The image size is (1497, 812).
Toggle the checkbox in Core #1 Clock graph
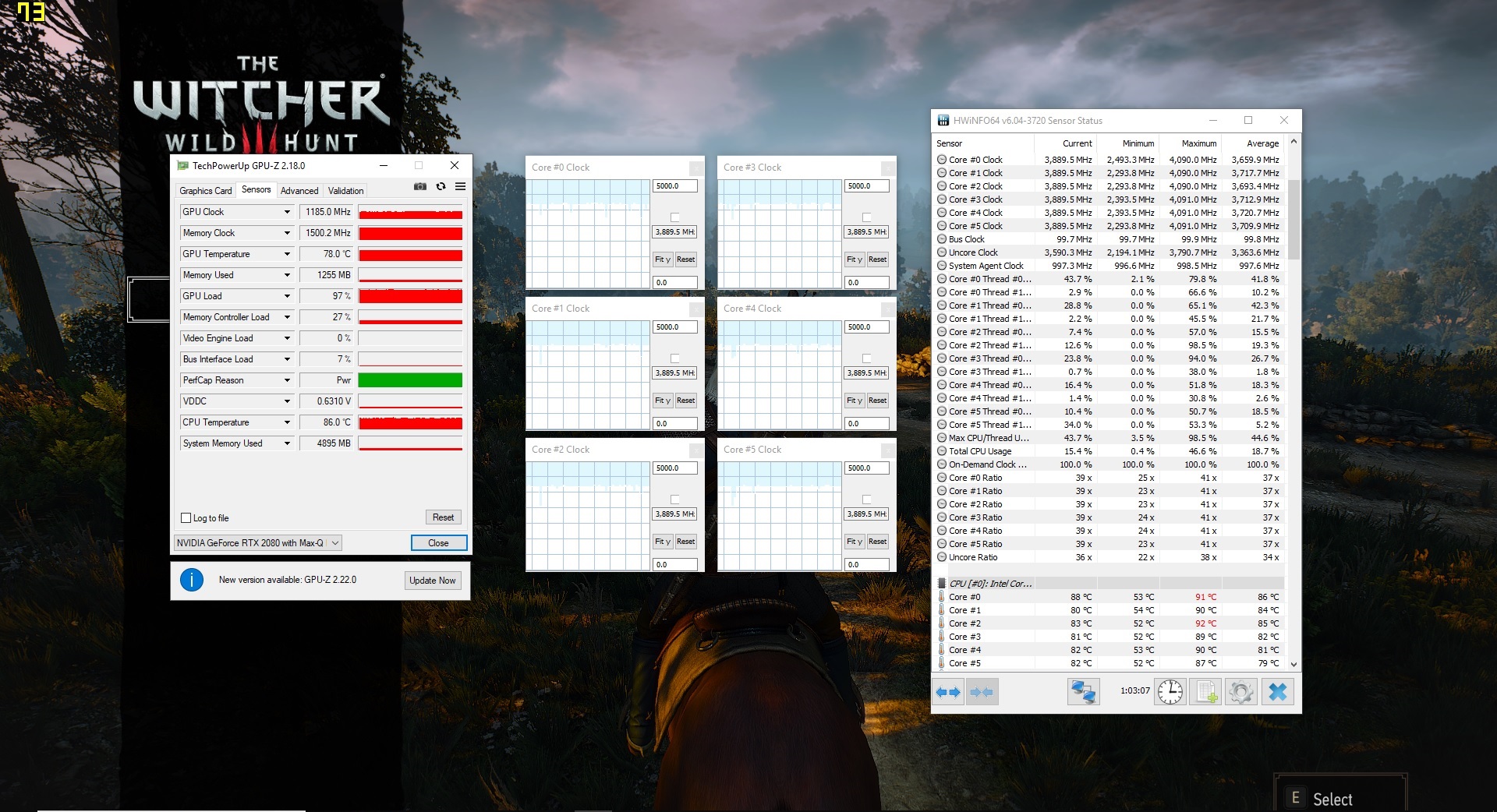pos(675,358)
